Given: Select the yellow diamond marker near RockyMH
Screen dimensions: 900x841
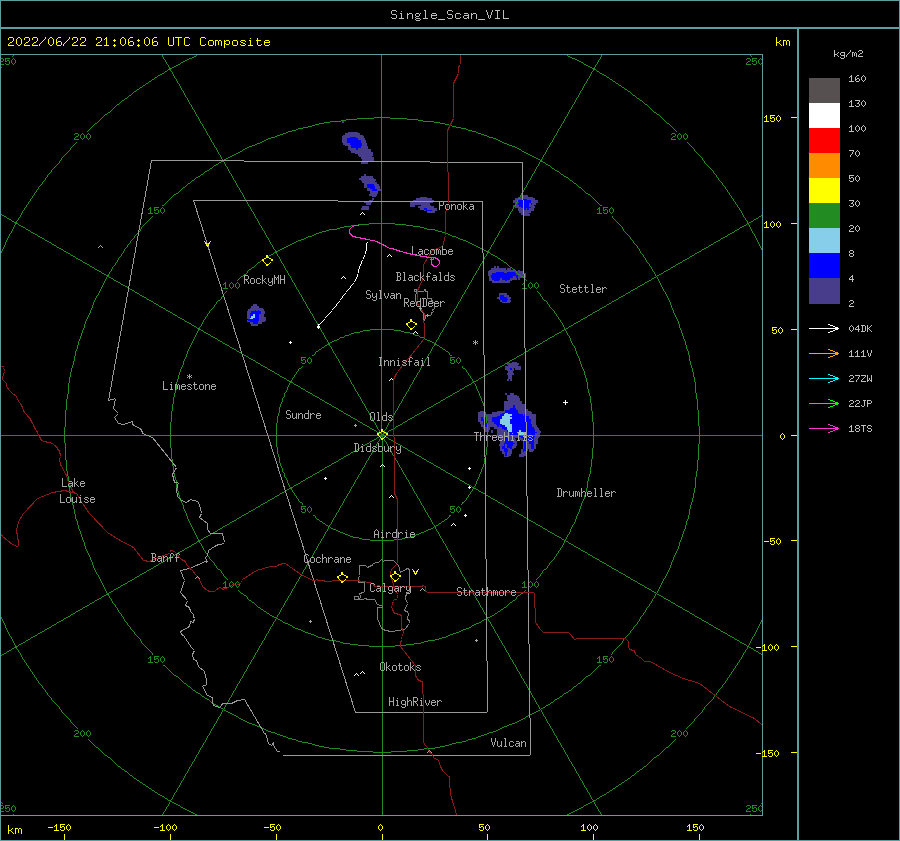Looking at the screenshot, I should coord(267,261).
